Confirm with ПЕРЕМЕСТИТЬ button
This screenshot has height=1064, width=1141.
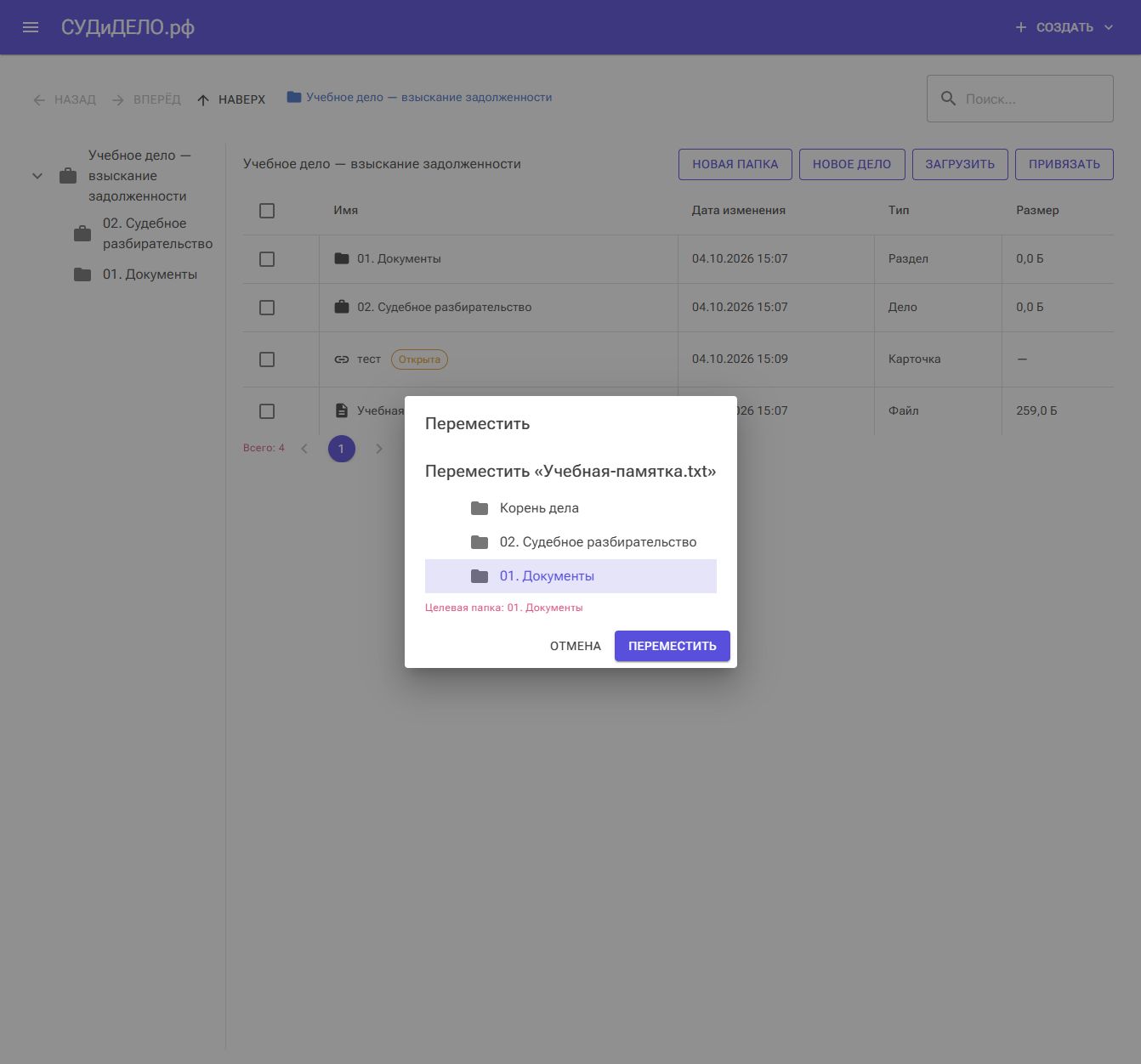673,646
